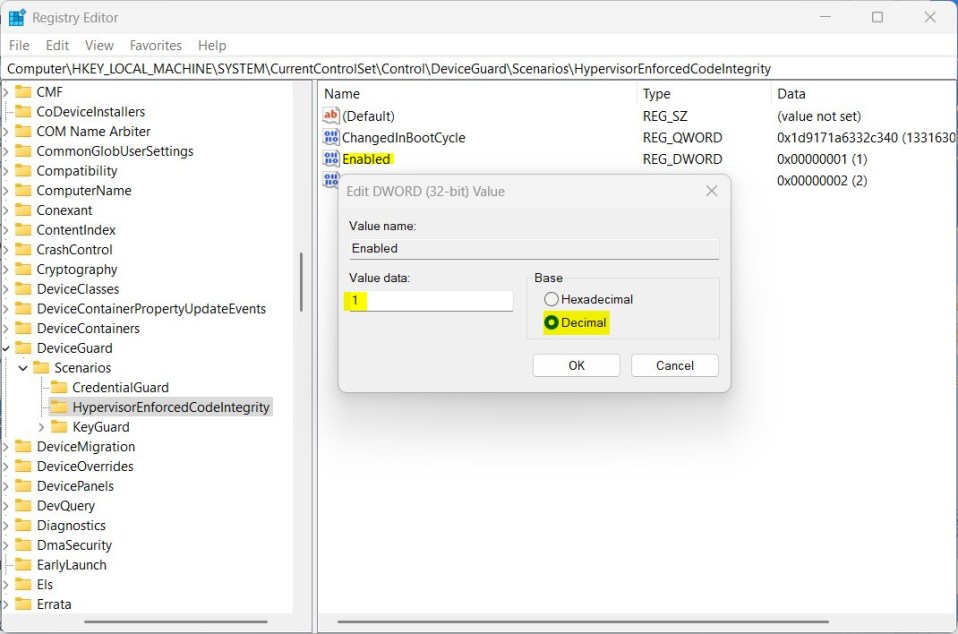Viewport: 958px width, 634px height.
Task: Select the Decimal base option
Action: point(576,322)
